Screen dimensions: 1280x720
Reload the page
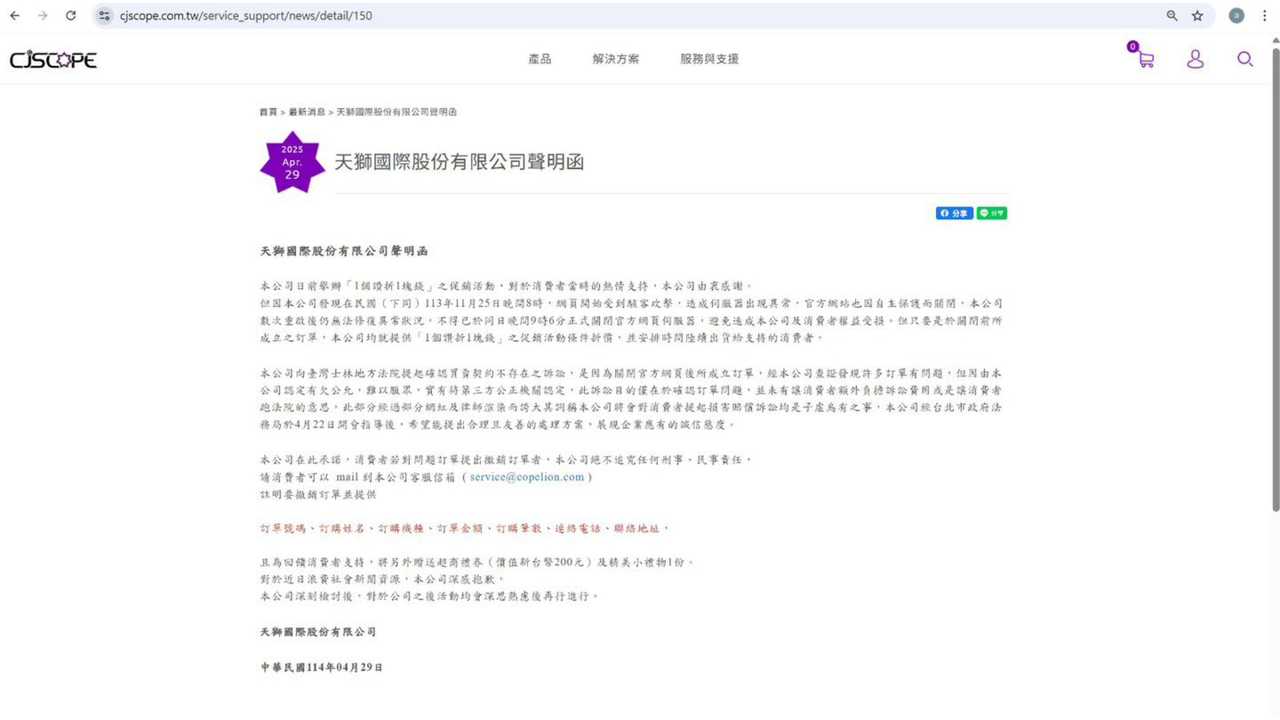[70, 16]
